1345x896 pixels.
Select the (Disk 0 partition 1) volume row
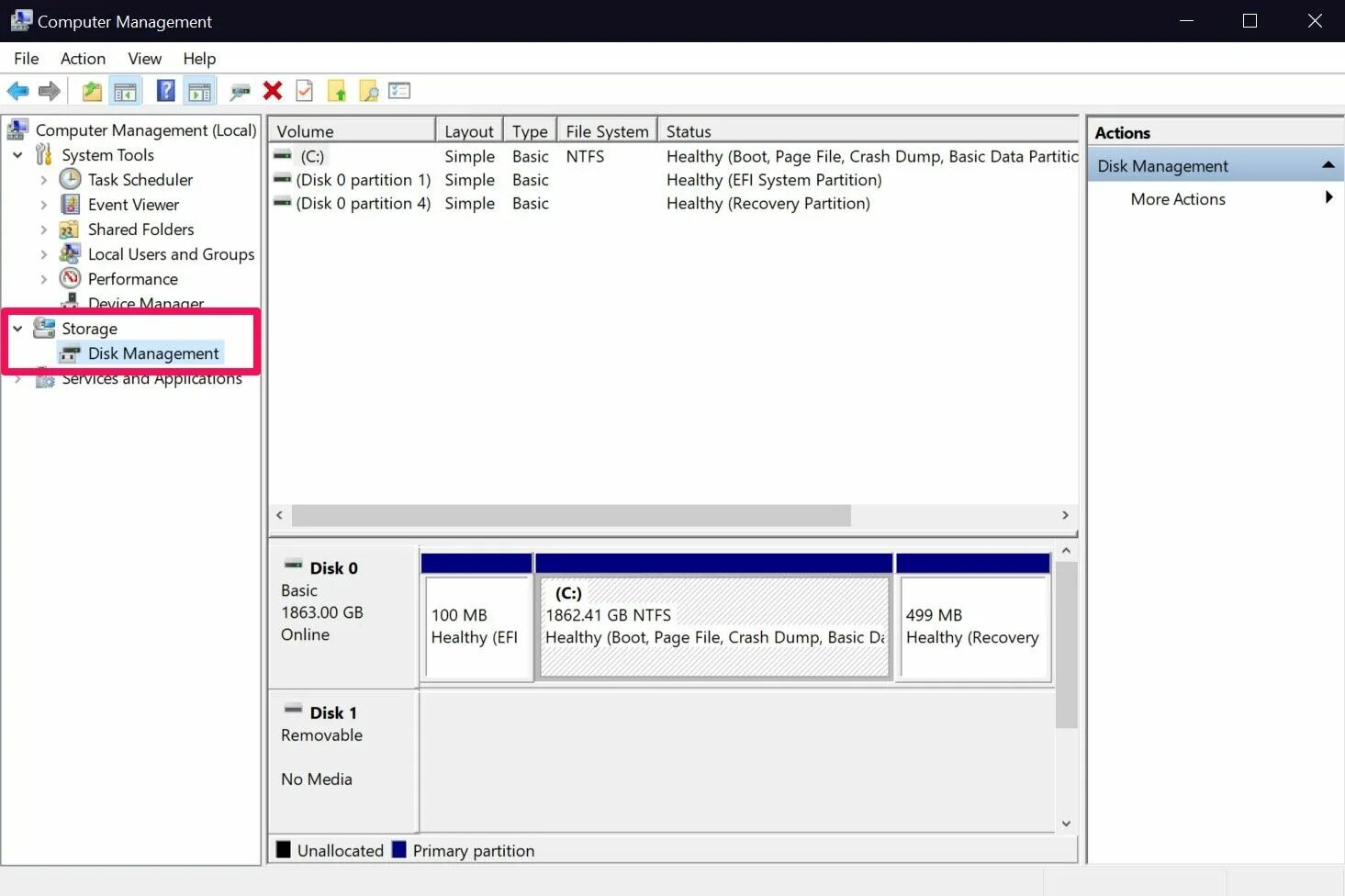(x=363, y=180)
